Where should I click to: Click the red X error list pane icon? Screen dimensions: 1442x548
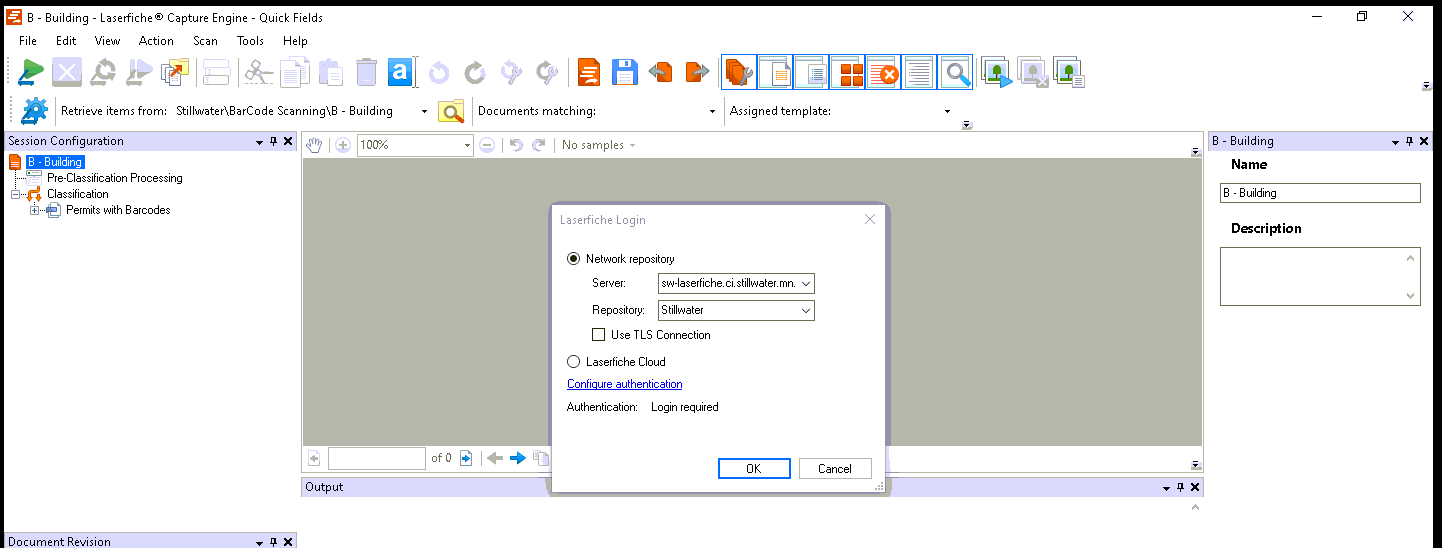click(883, 73)
